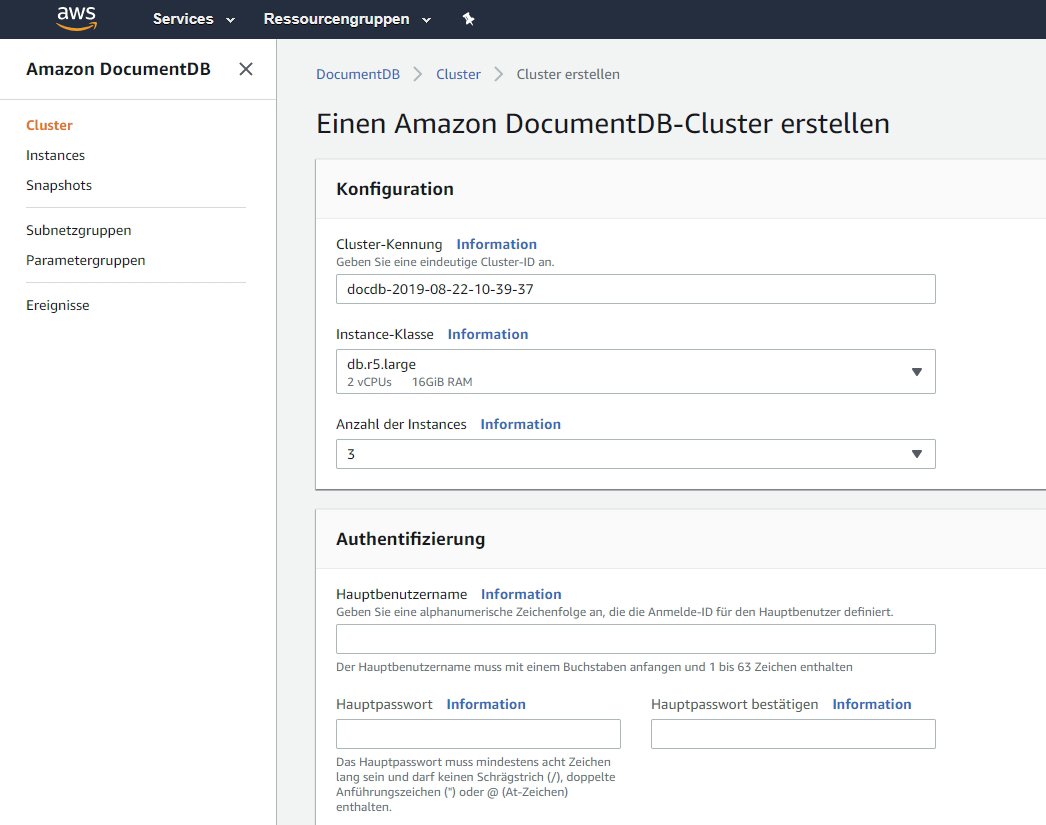Click the Cluster-Kennung input field
The width and height of the screenshot is (1046, 825).
coord(635,289)
